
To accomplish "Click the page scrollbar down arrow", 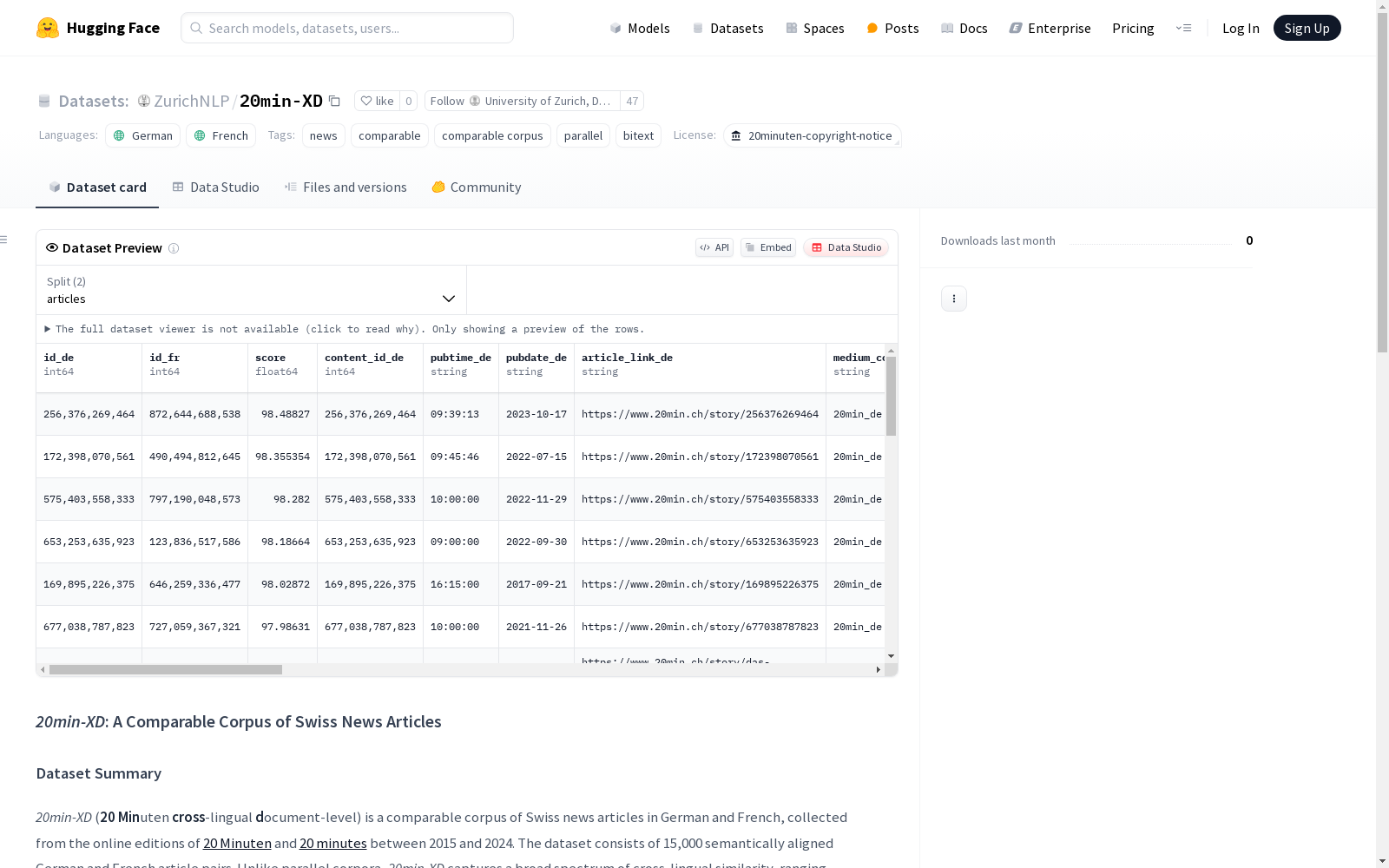I will tap(1382, 861).
